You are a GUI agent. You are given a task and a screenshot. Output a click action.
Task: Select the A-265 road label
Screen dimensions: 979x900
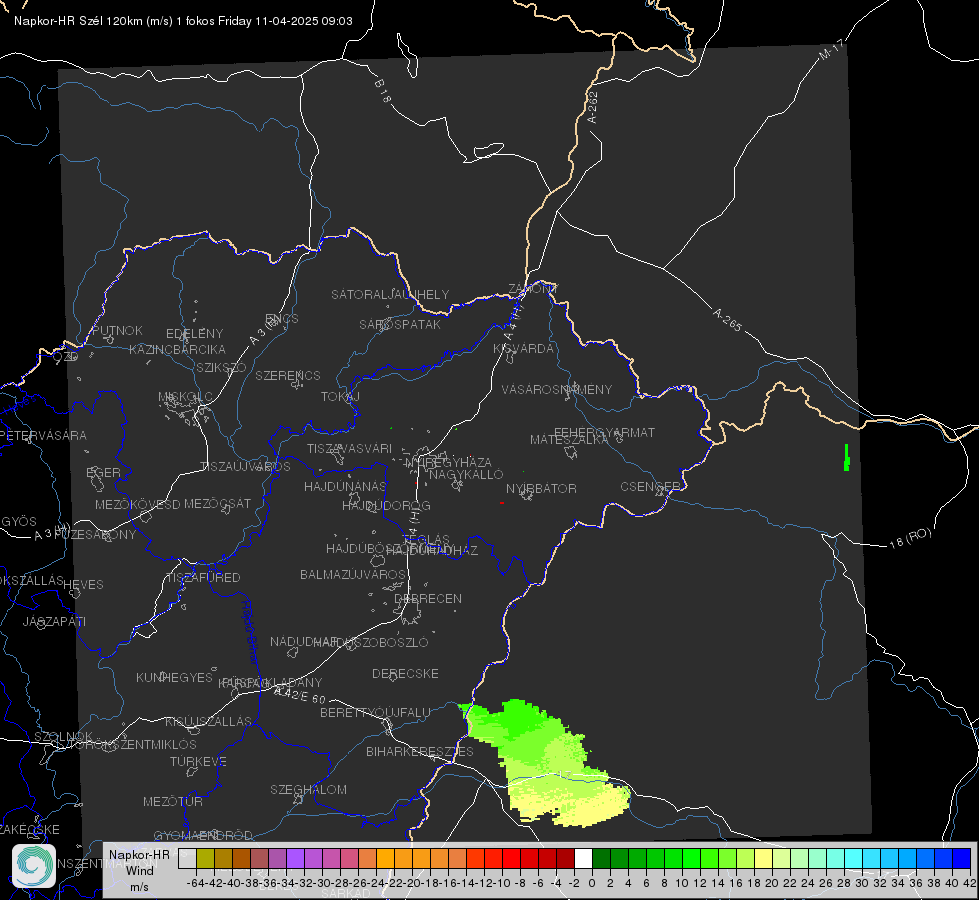point(727,320)
